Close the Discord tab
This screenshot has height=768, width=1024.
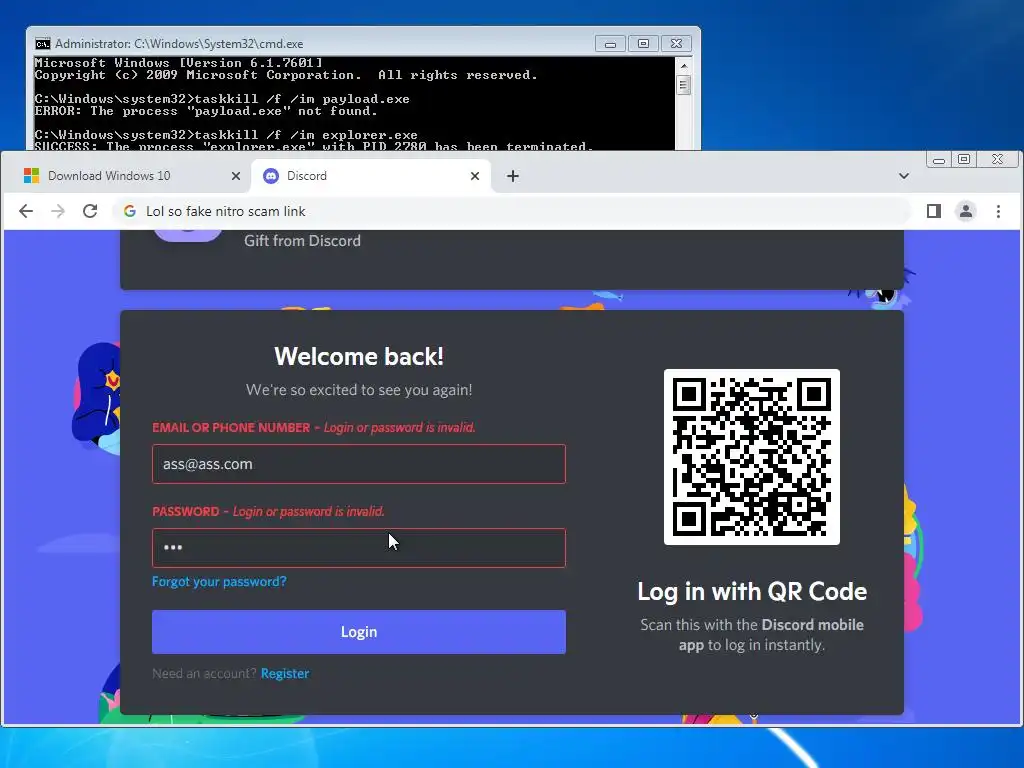475,176
